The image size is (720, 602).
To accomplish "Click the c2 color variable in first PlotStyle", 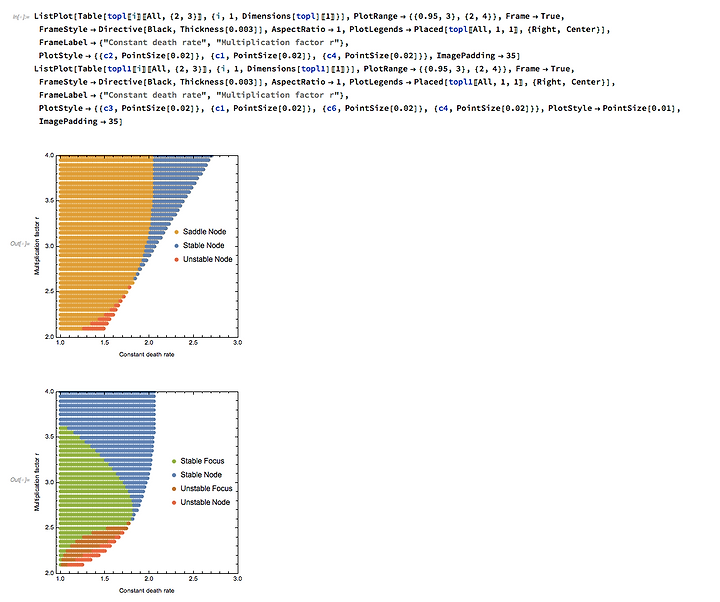I will [x=107, y=56].
